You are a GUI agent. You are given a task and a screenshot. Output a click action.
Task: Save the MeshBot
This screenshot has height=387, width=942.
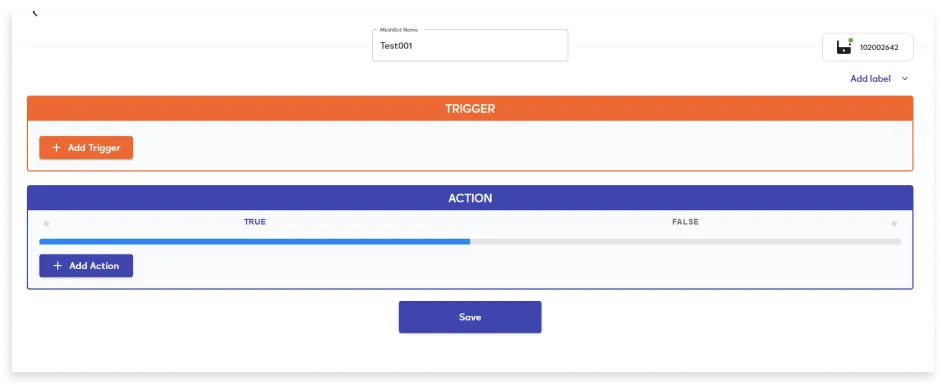point(470,317)
